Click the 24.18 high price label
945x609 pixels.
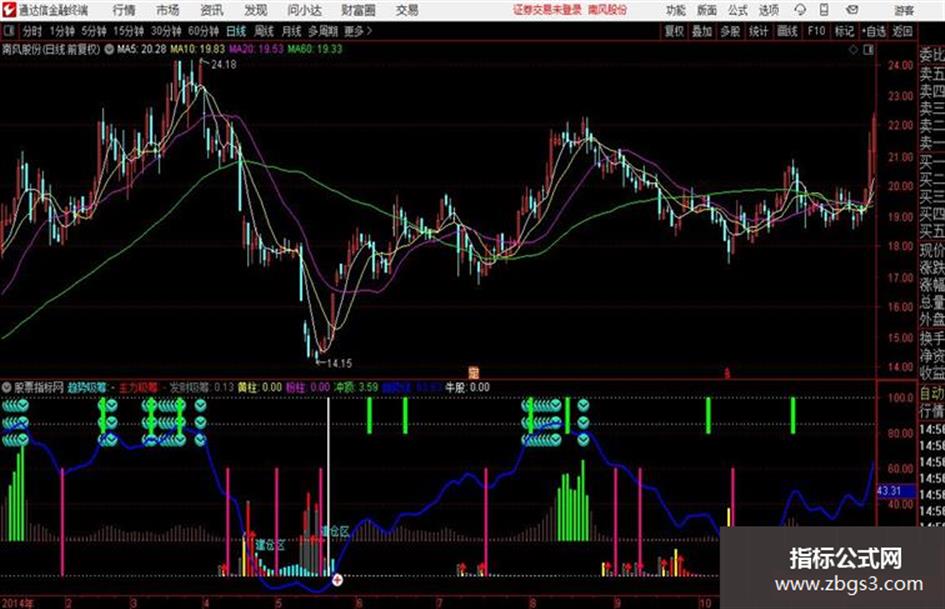224,65
